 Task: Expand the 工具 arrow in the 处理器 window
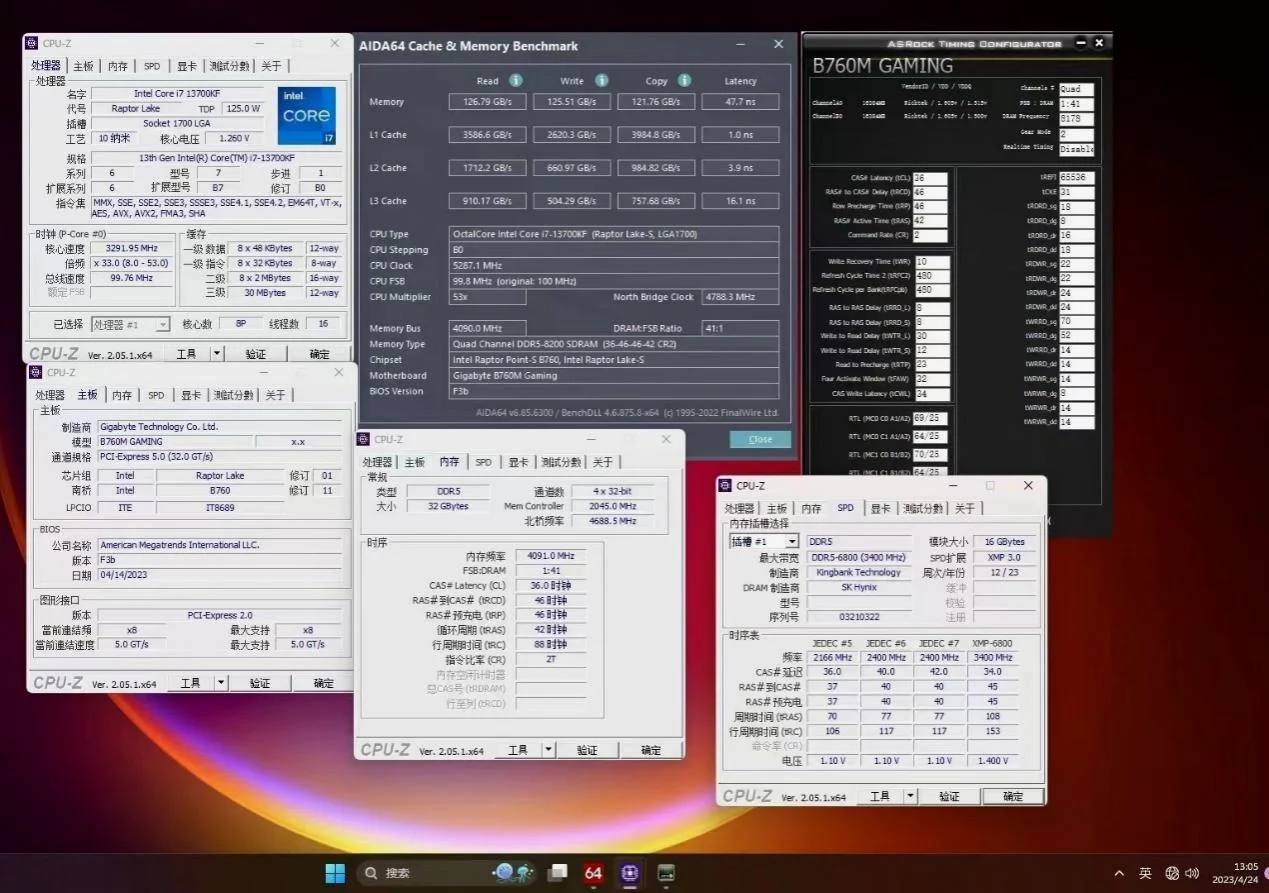[x=217, y=354]
